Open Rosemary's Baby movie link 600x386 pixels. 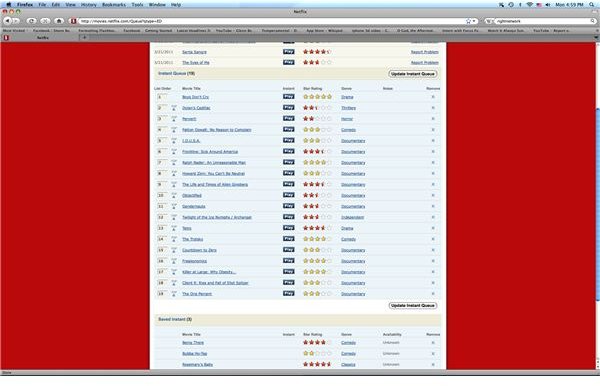coord(197,365)
